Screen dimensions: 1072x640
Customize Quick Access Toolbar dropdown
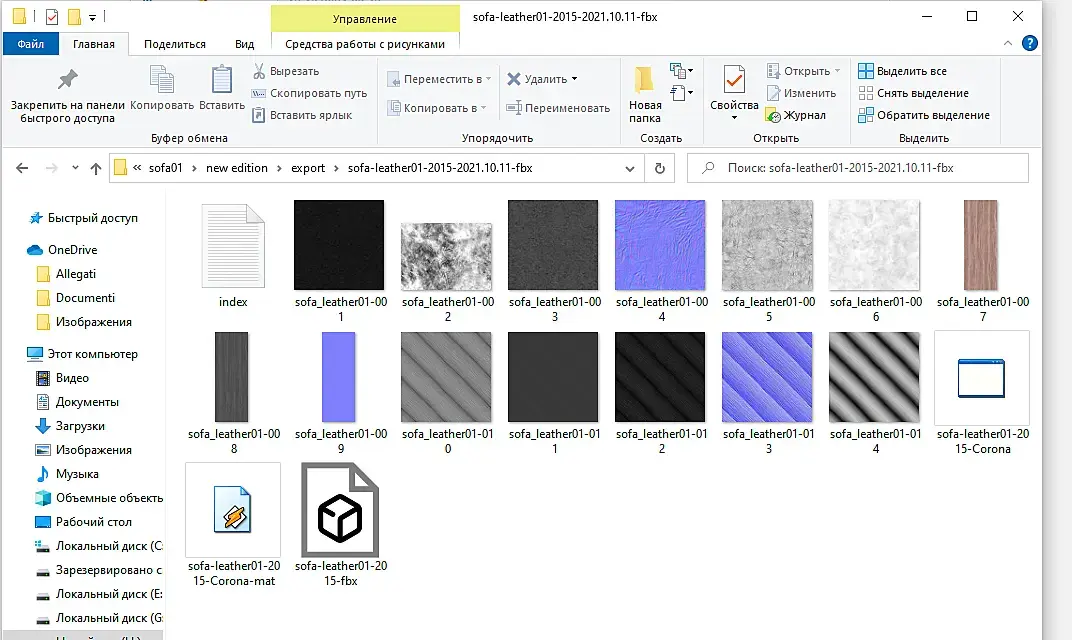coord(92,17)
